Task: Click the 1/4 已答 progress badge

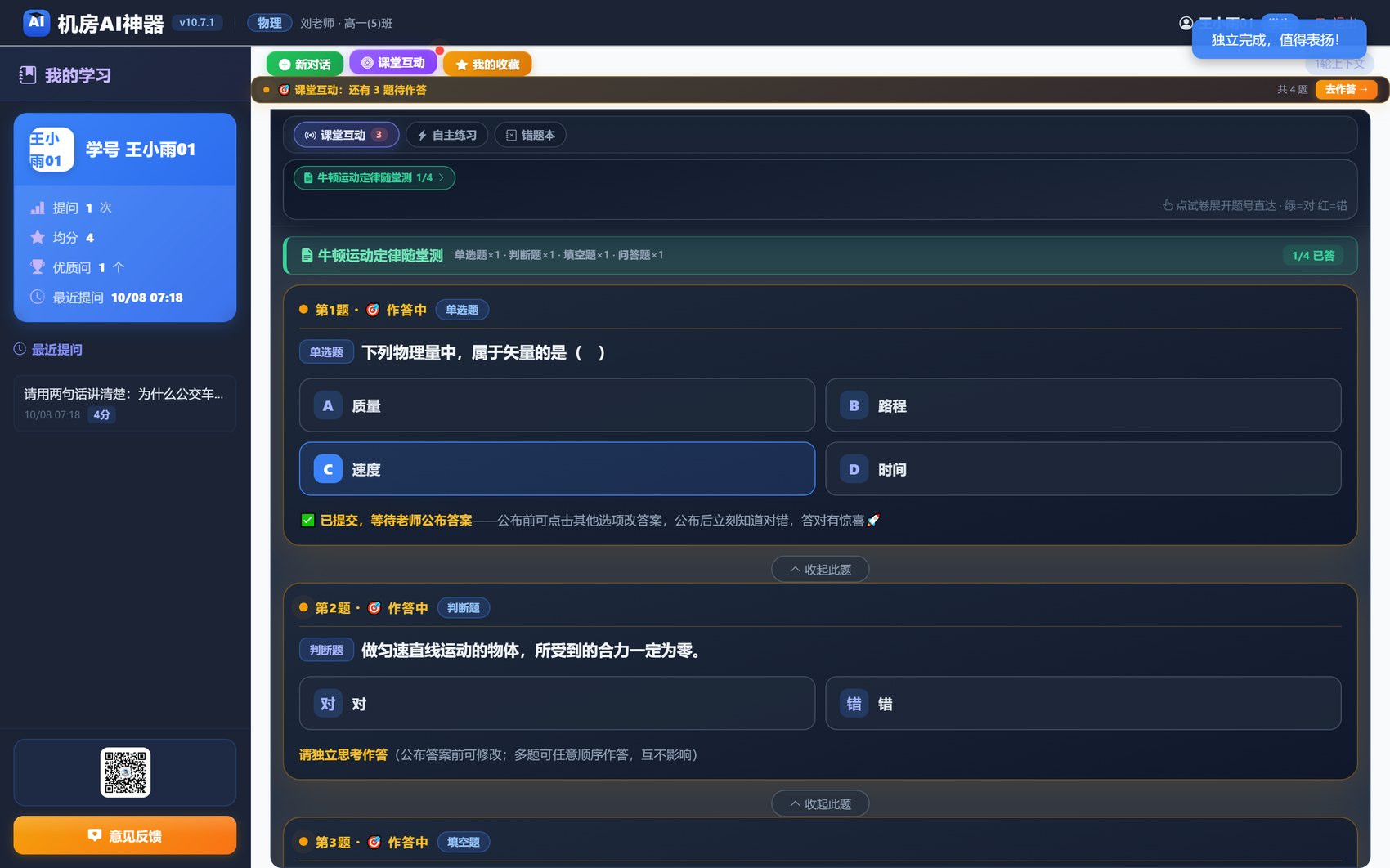Action: (1313, 256)
